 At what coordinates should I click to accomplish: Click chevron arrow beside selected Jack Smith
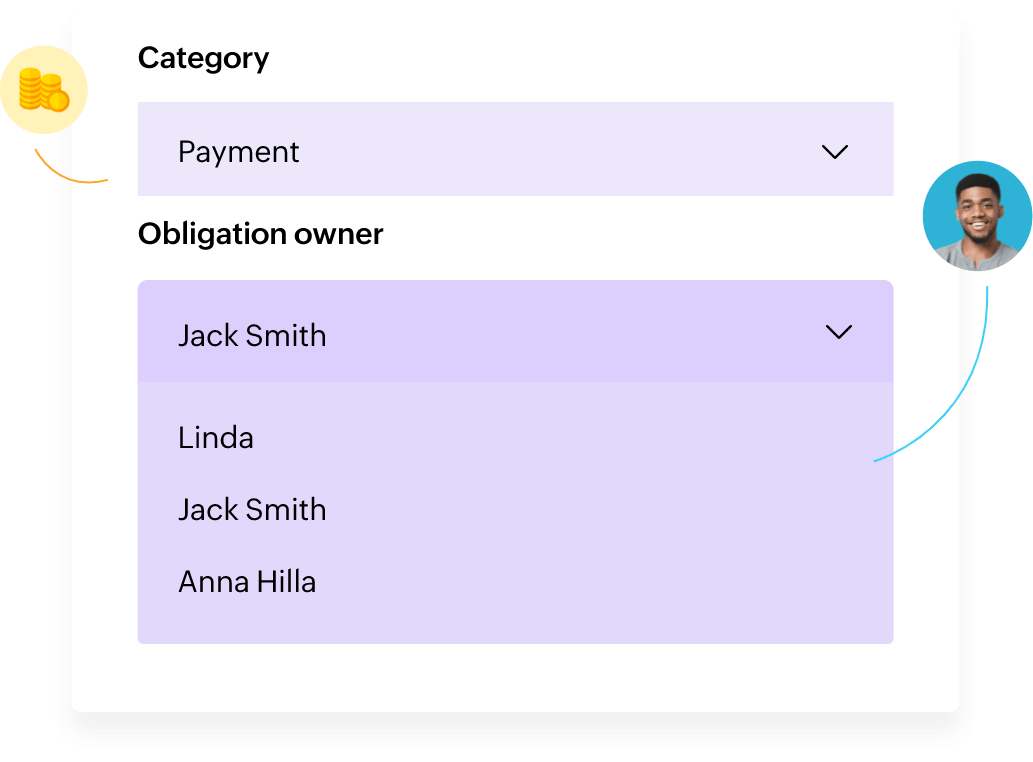click(x=838, y=332)
